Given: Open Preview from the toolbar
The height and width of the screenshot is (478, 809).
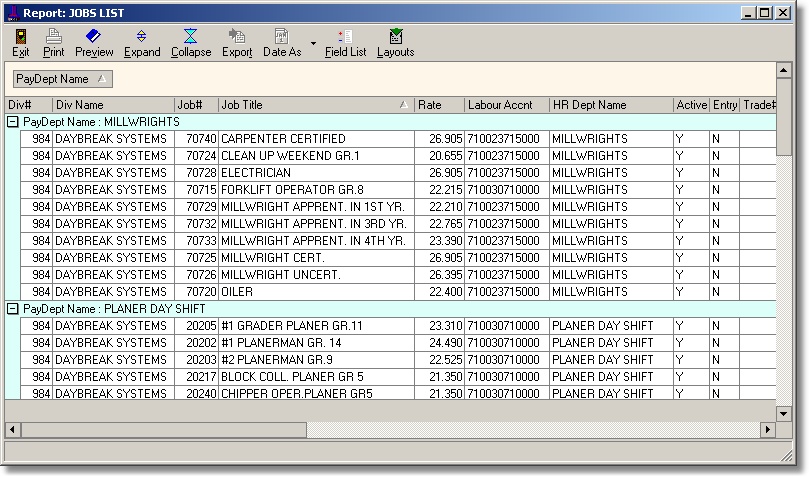Looking at the screenshot, I should pyautogui.click(x=94, y=43).
